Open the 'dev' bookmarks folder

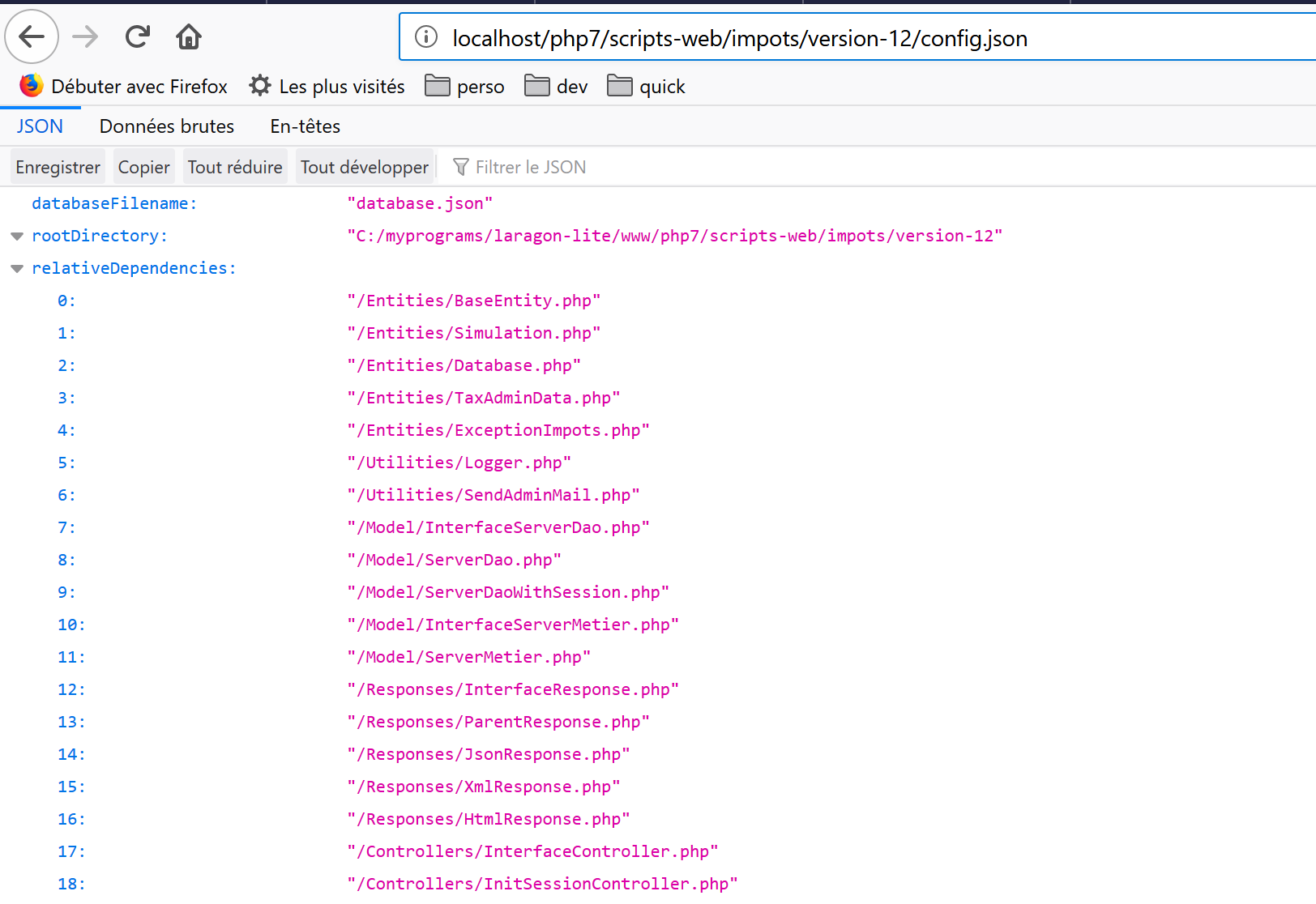[x=556, y=87]
